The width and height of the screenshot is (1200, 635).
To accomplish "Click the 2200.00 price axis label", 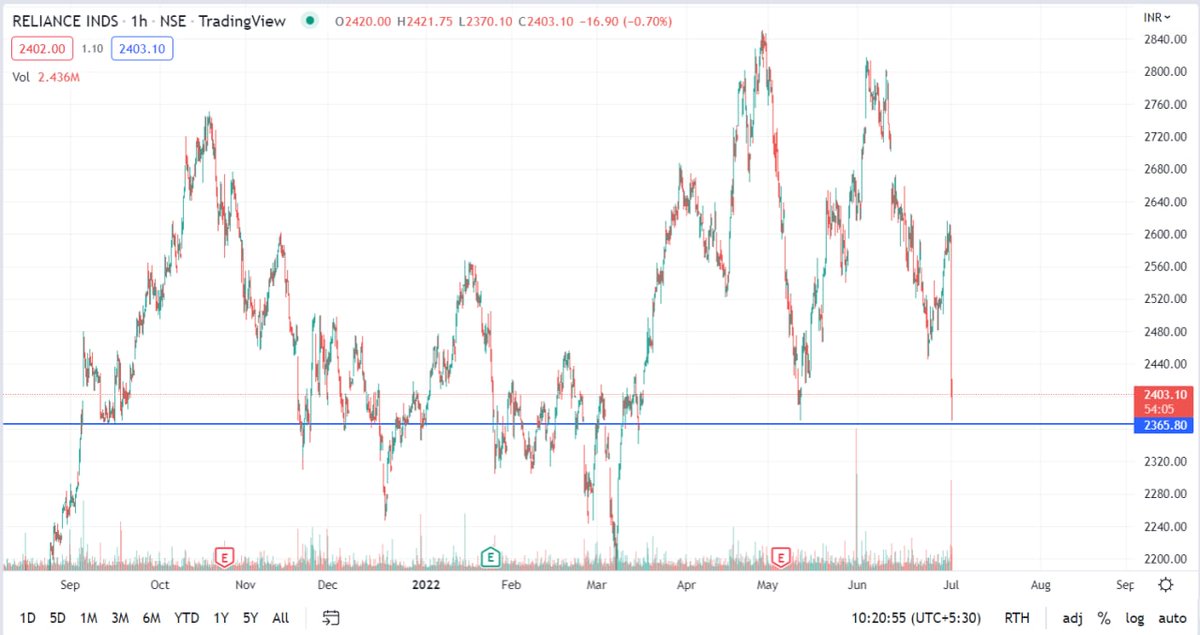I will (1164, 559).
